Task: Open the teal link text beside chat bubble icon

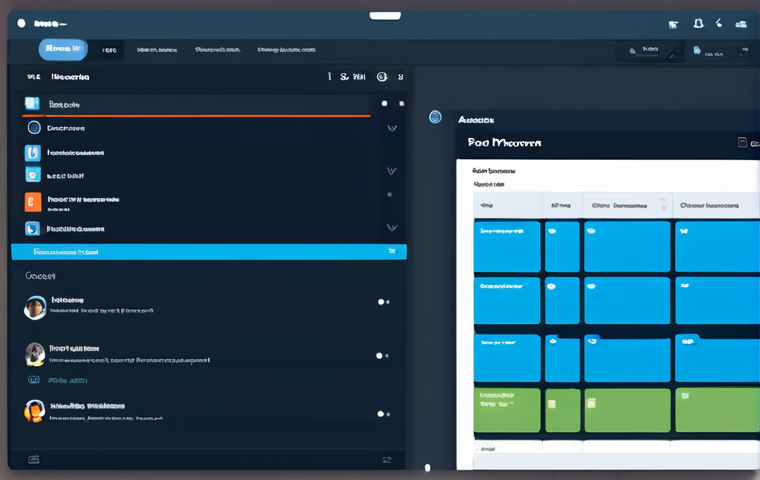Action: coord(67,380)
